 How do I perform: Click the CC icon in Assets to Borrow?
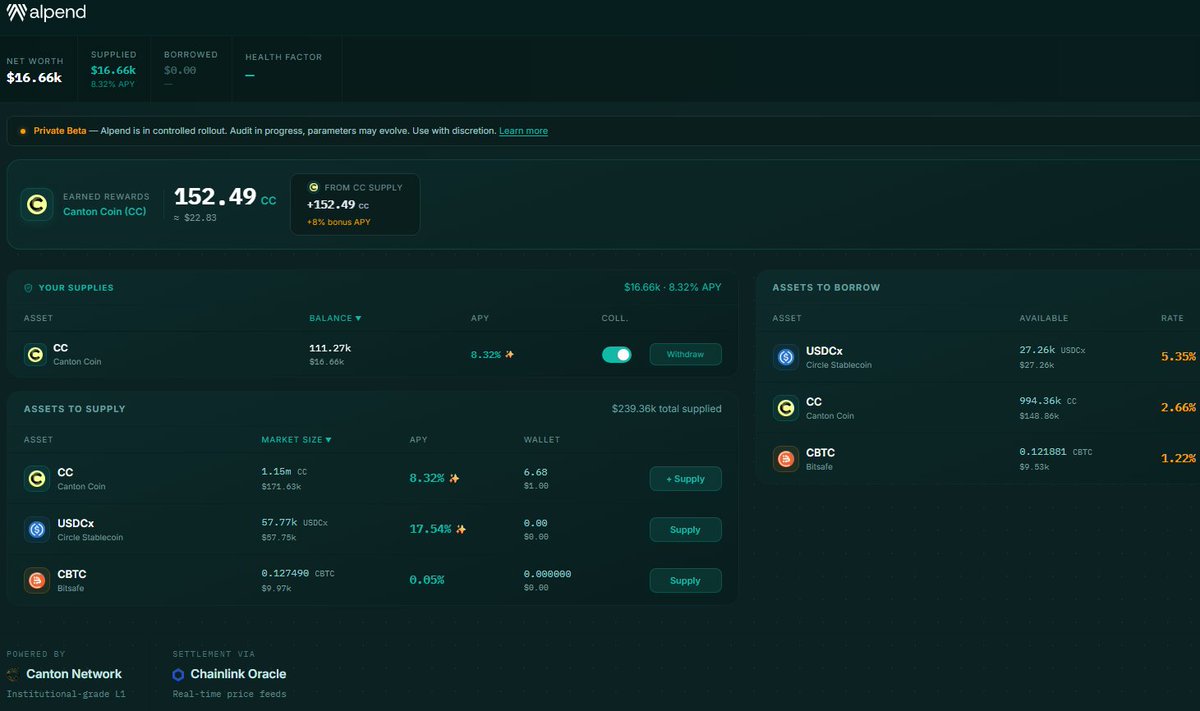(x=785, y=408)
